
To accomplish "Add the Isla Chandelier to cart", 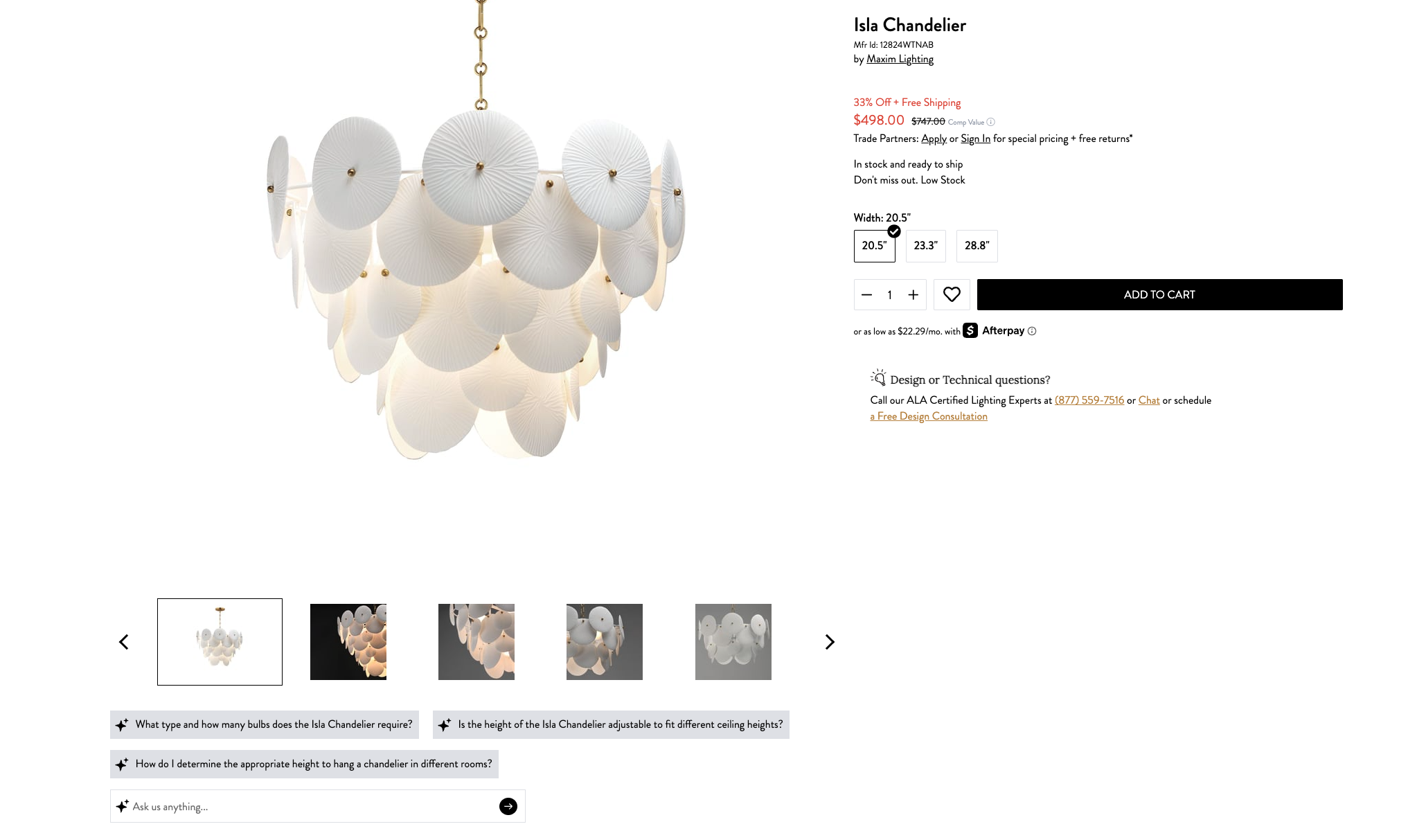I will (1159, 294).
